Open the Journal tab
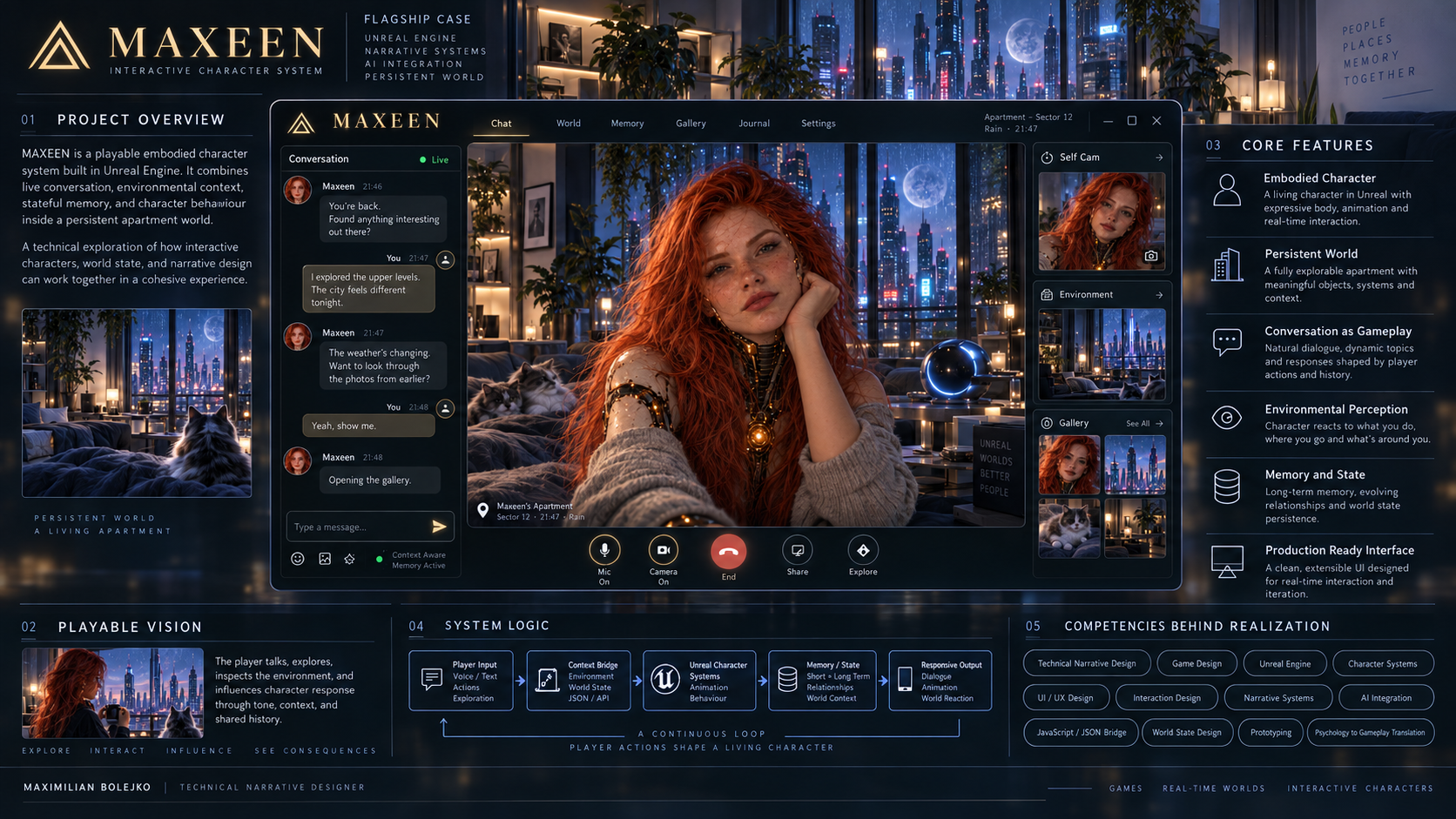Viewport: 1456px width, 819px height. [x=754, y=124]
